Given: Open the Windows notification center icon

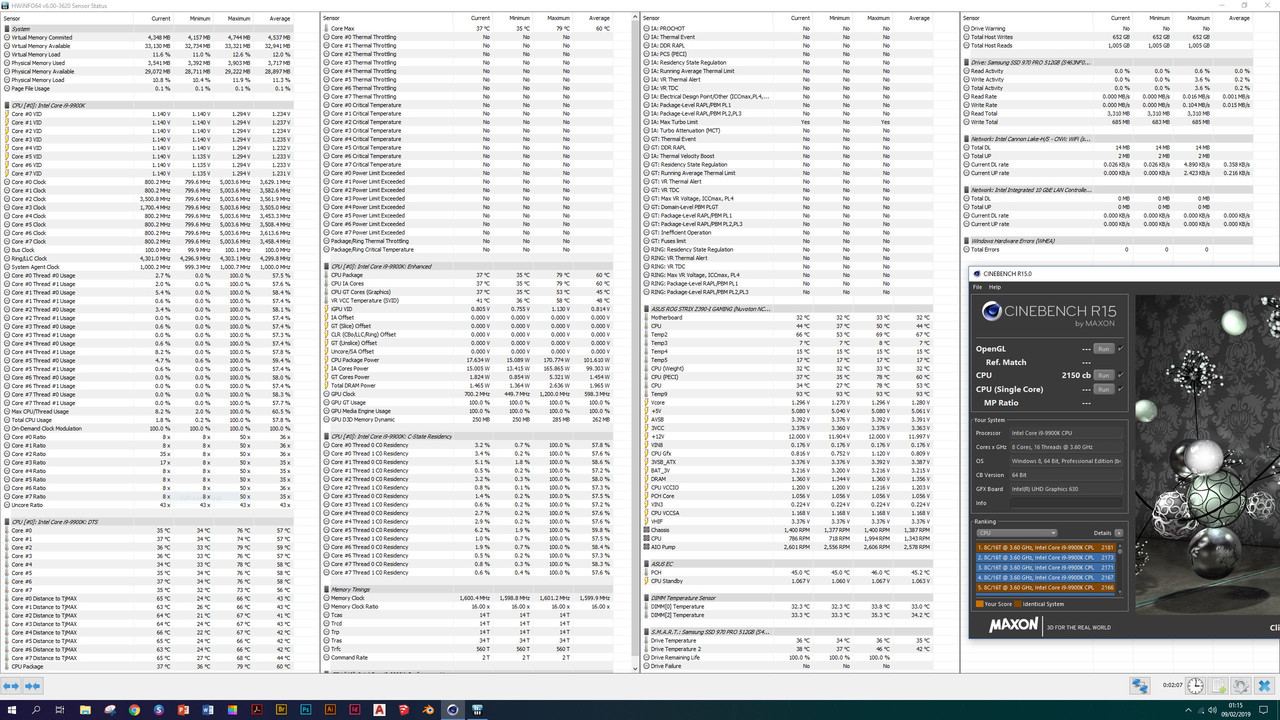Looking at the screenshot, I should tap(1263, 710).
